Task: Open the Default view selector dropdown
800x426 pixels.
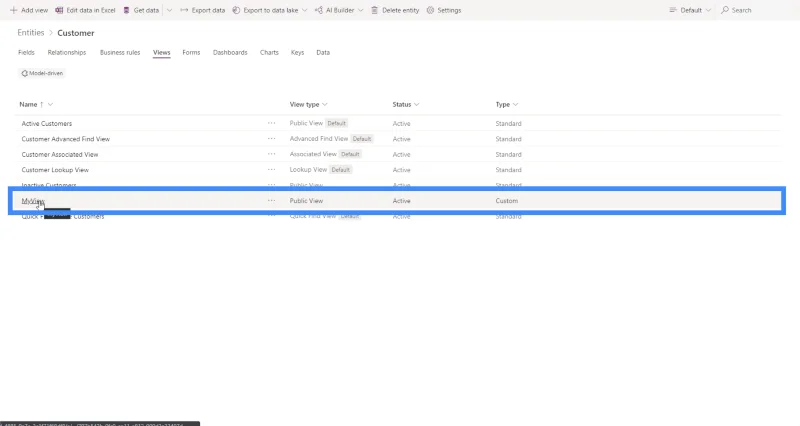Action: click(690, 10)
